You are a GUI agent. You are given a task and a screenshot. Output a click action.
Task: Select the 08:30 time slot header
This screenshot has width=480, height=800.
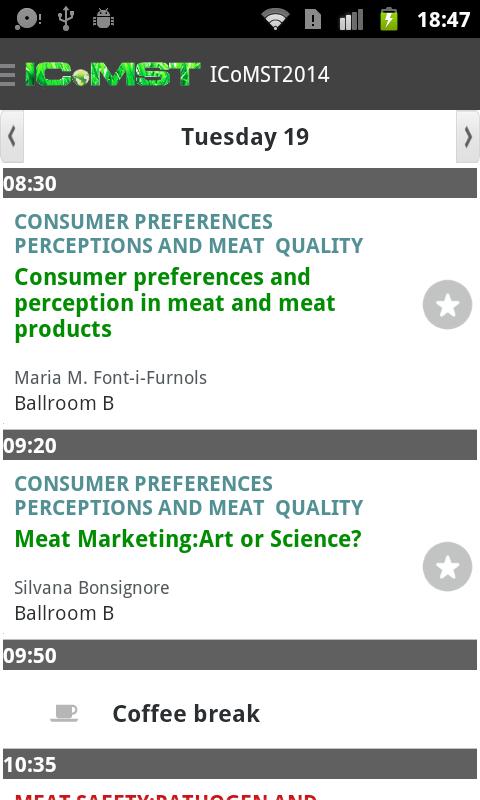240,183
